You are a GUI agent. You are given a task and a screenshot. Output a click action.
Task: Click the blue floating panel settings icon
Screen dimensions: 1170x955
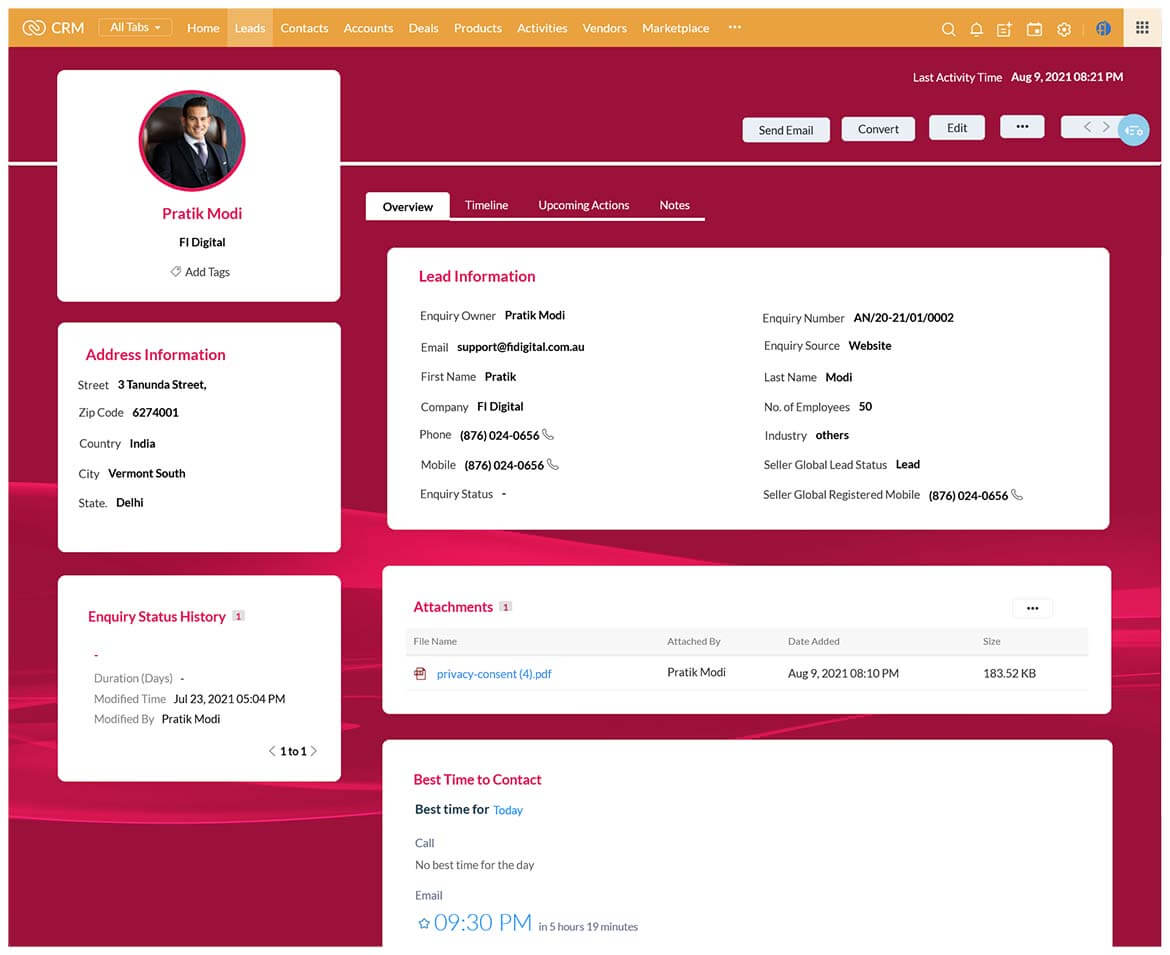[1133, 130]
